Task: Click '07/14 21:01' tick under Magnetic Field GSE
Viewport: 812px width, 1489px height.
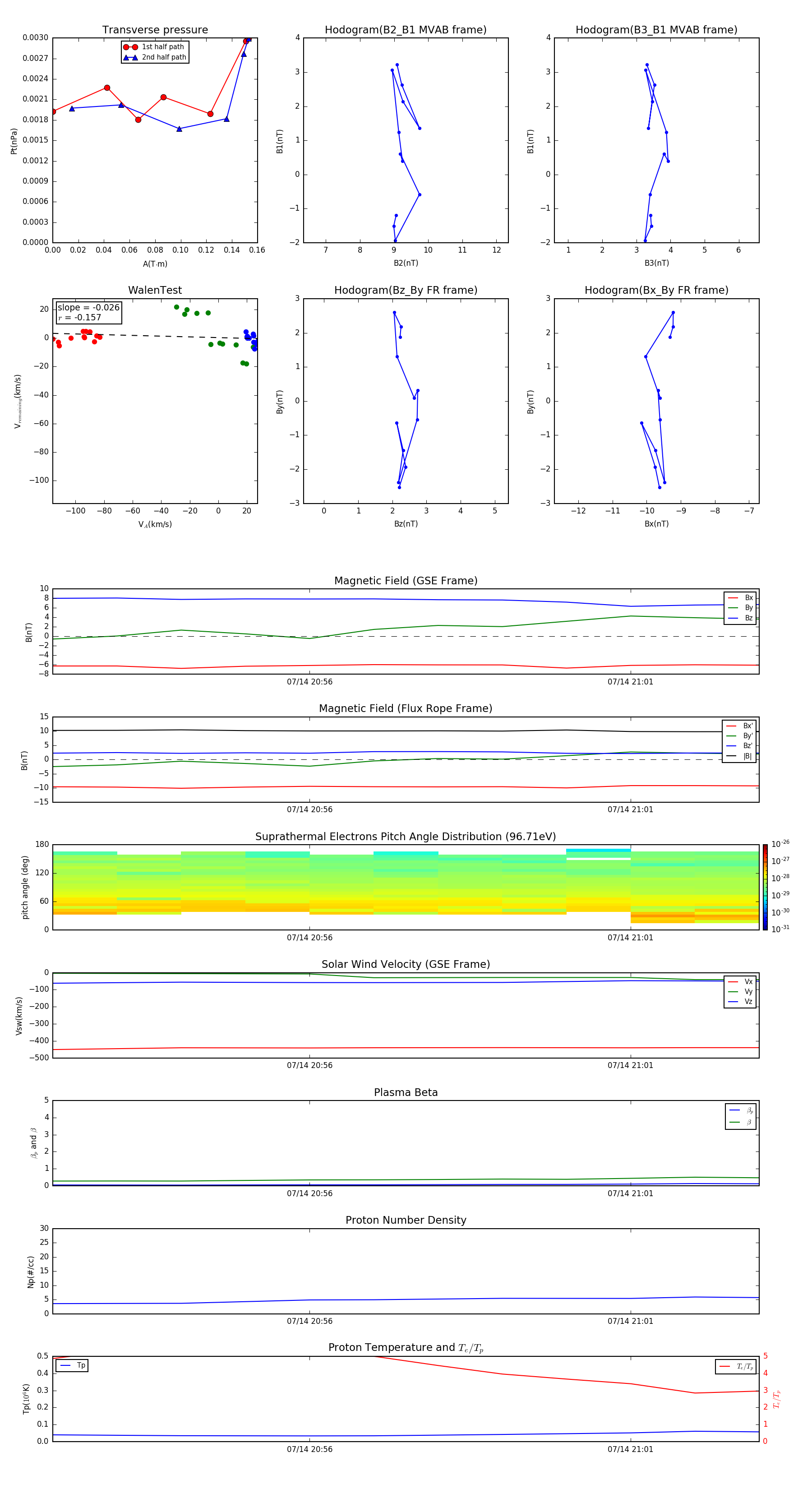Action: coord(631,682)
